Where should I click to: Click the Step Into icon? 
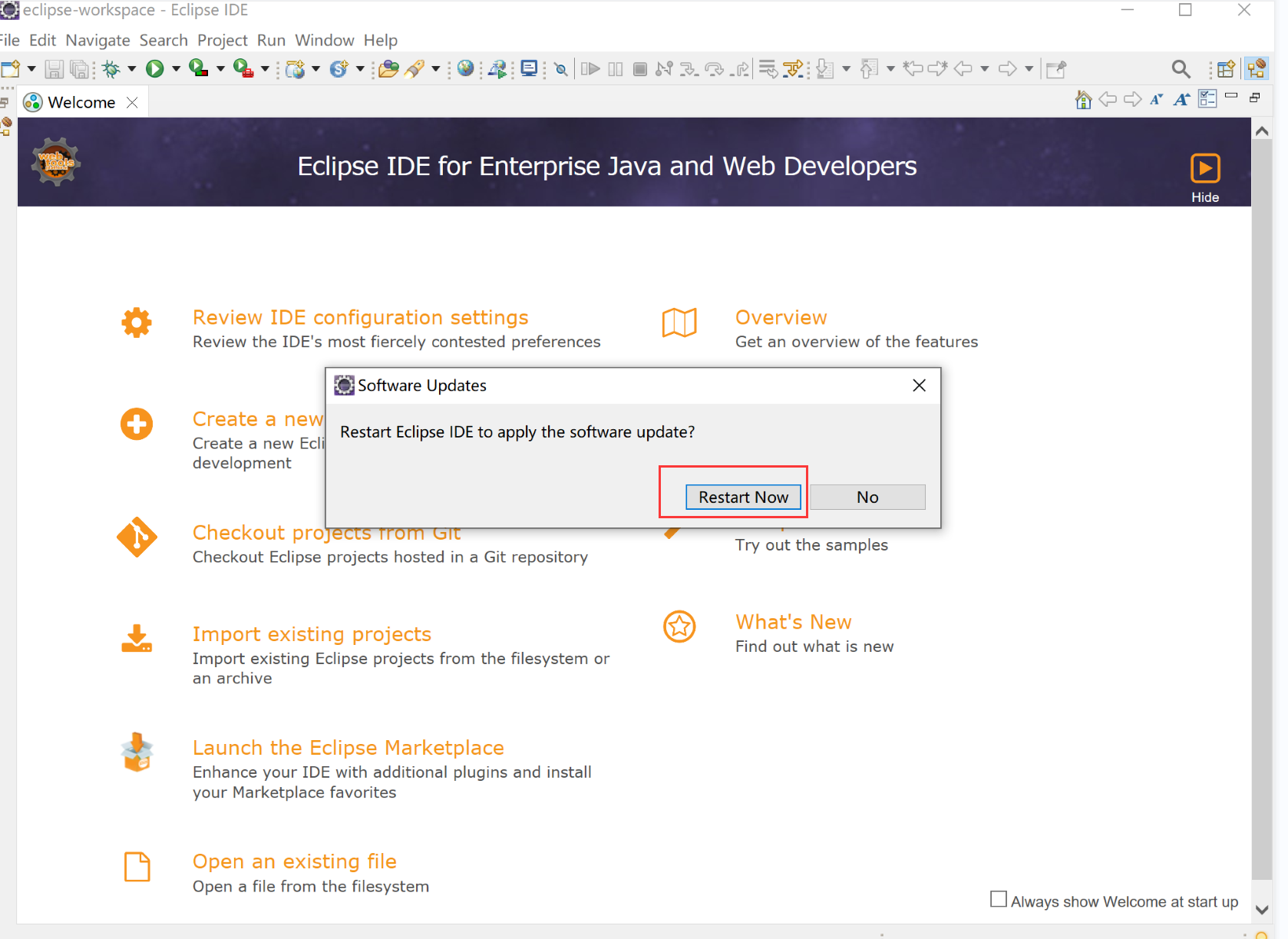coord(689,69)
